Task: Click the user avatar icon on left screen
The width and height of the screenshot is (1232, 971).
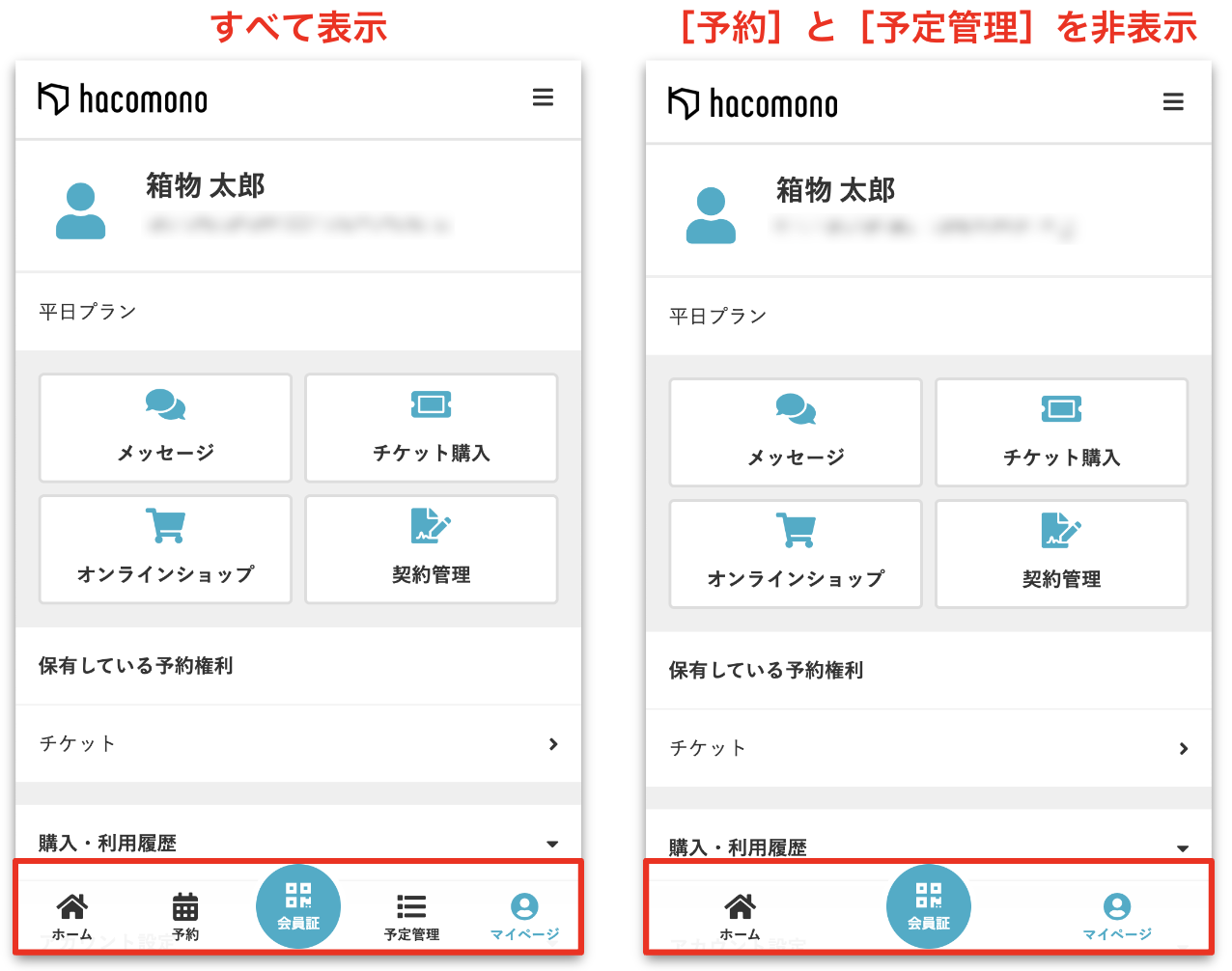Action: [80, 210]
